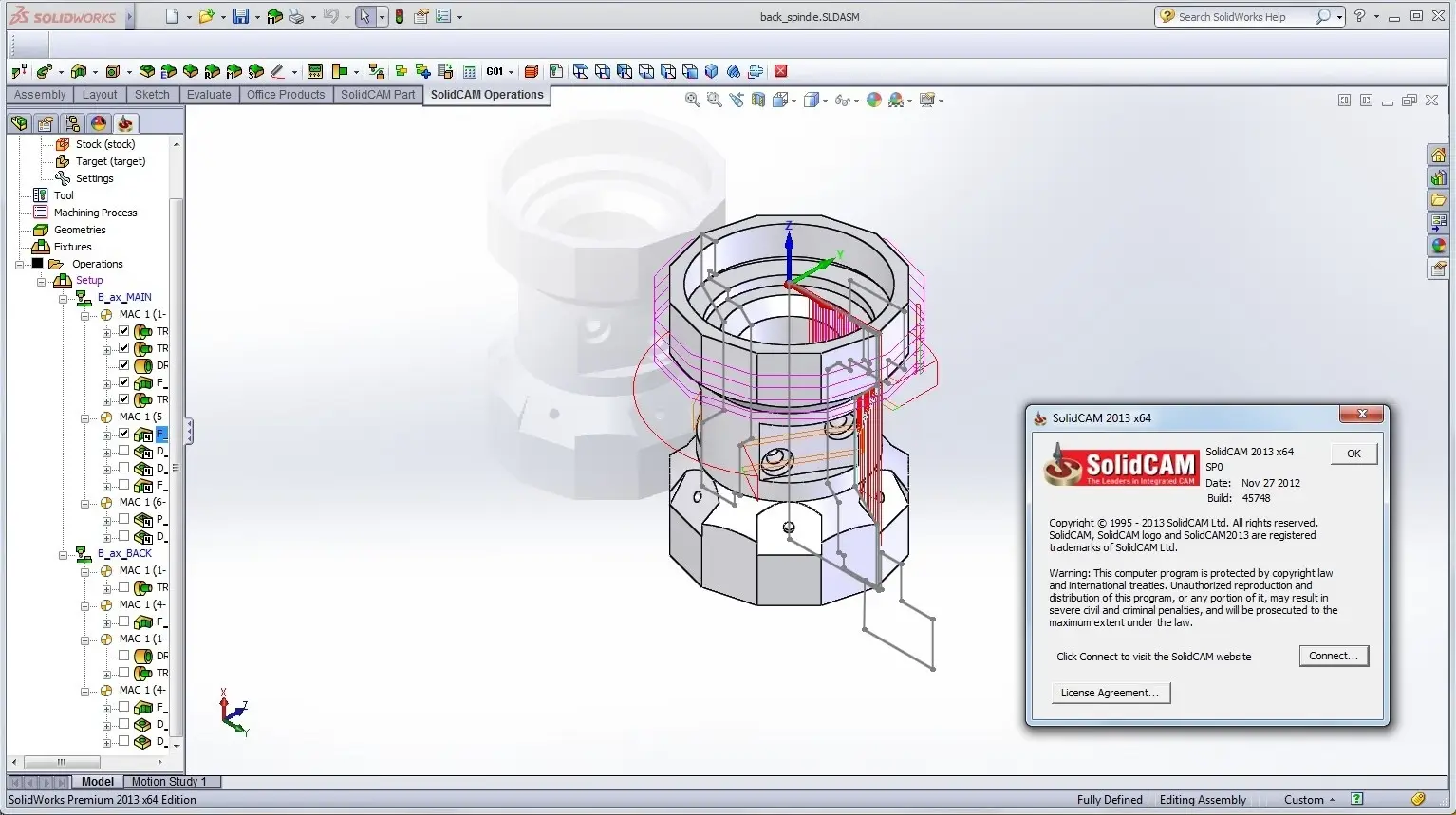This screenshot has height=815, width=1456.
Task: Open the Save dropdown arrow
Action: 257,17
